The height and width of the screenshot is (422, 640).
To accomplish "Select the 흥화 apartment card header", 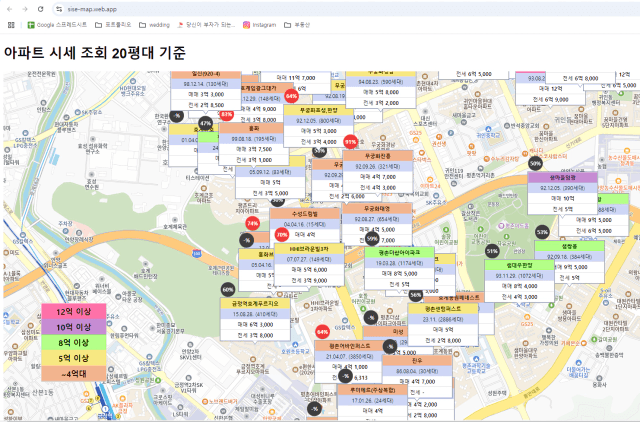I will tap(254, 128).
